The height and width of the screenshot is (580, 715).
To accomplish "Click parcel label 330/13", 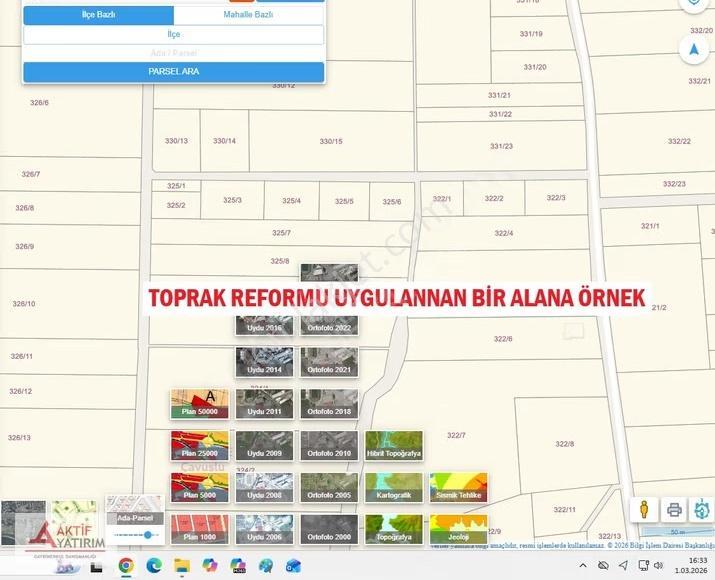I will [x=176, y=141].
